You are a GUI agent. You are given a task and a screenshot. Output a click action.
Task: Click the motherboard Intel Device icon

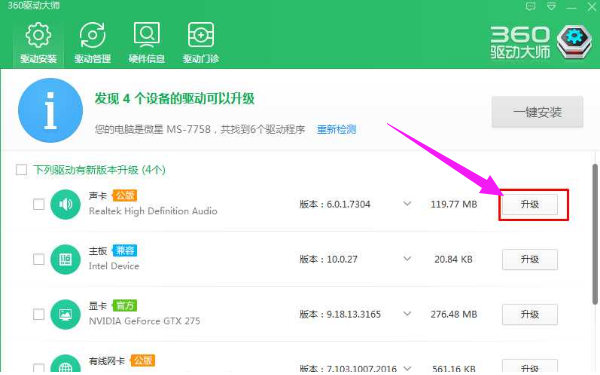click(65, 259)
